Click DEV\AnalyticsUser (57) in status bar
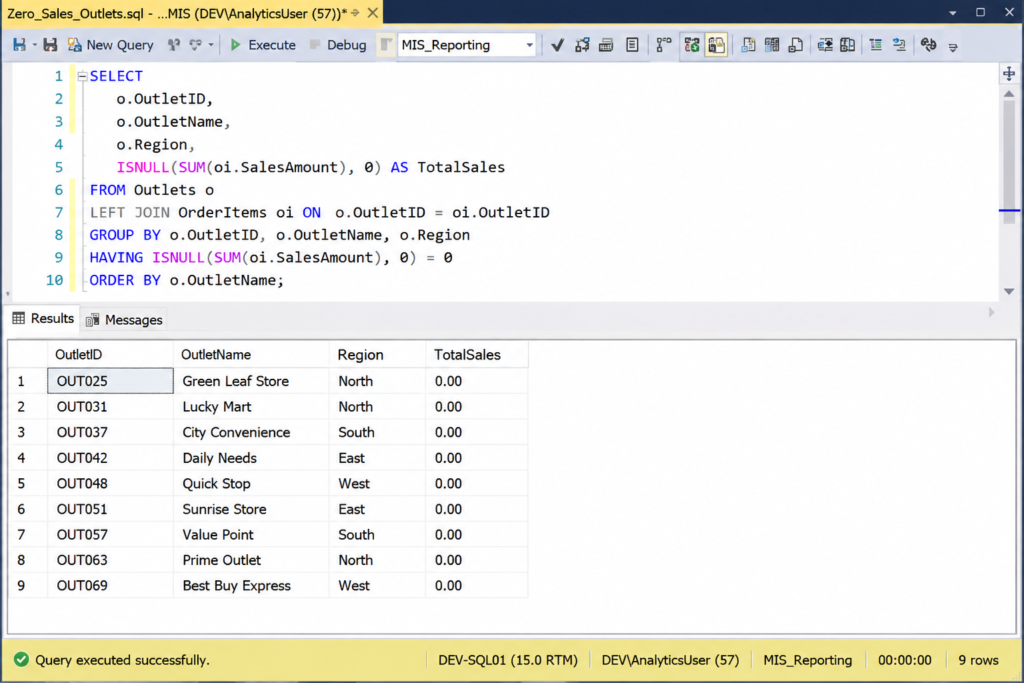This screenshot has height=683, width=1024. coord(670,660)
